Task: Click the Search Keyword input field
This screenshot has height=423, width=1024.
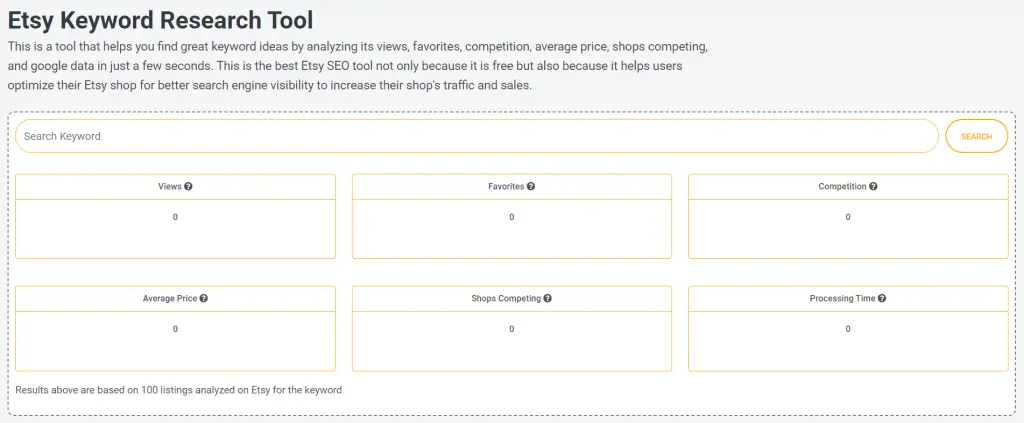Action: coord(477,136)
